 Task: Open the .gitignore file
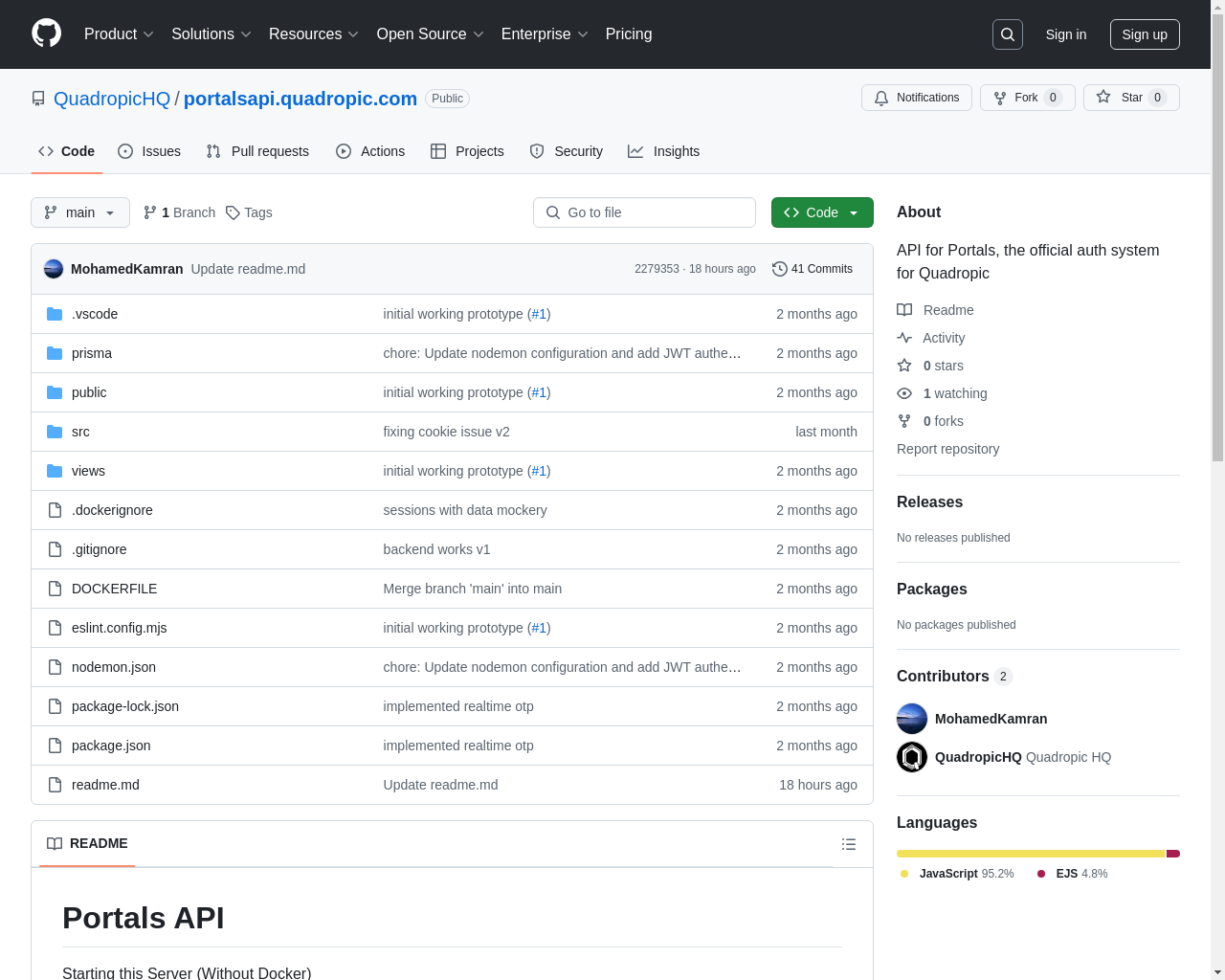(100, 549)
